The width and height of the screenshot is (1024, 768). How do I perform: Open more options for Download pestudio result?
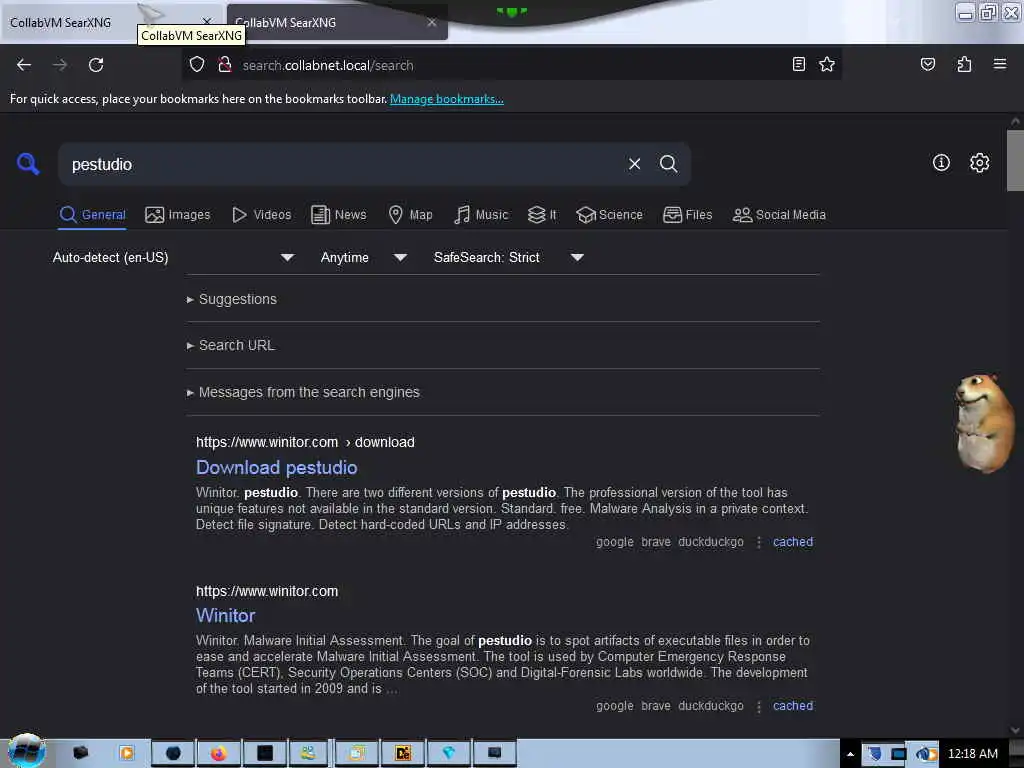pyautogui.click(x=758, y=542)
